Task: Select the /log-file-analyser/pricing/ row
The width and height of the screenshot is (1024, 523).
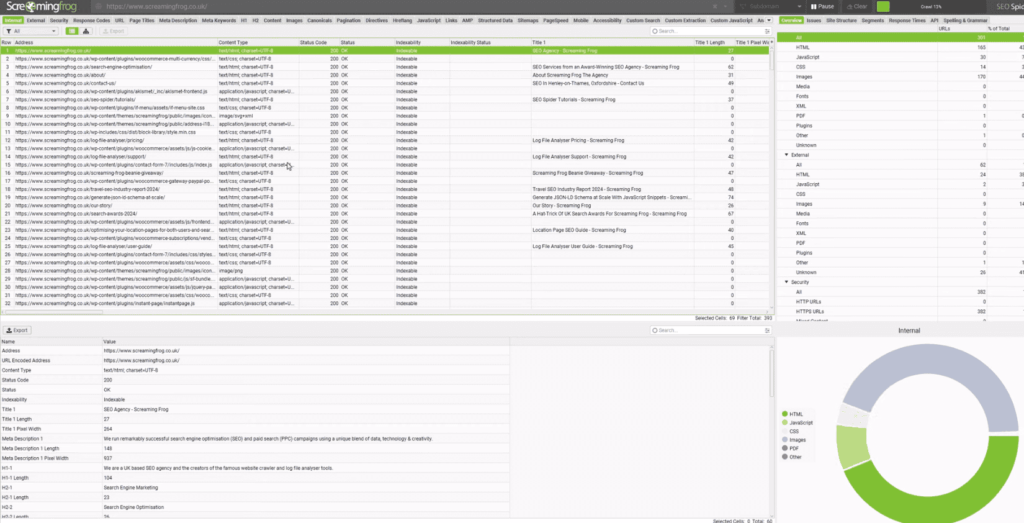Action: (x=385, y=140)
